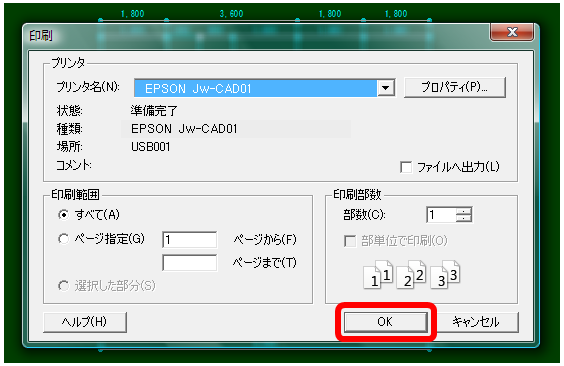Decrease copies with the down spinner arrow
The height and width of the screenshot is (366, 564).
(x=464, y=218)
